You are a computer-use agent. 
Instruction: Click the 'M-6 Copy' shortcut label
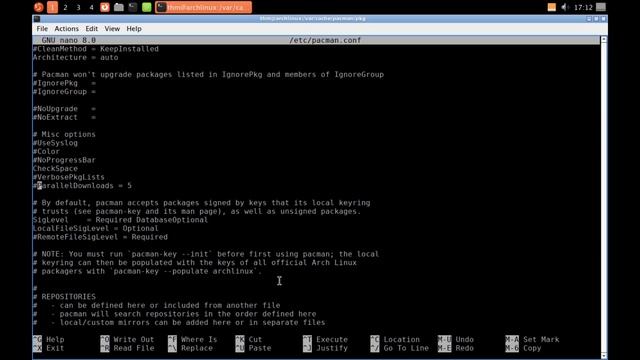(x=524, y=348)
